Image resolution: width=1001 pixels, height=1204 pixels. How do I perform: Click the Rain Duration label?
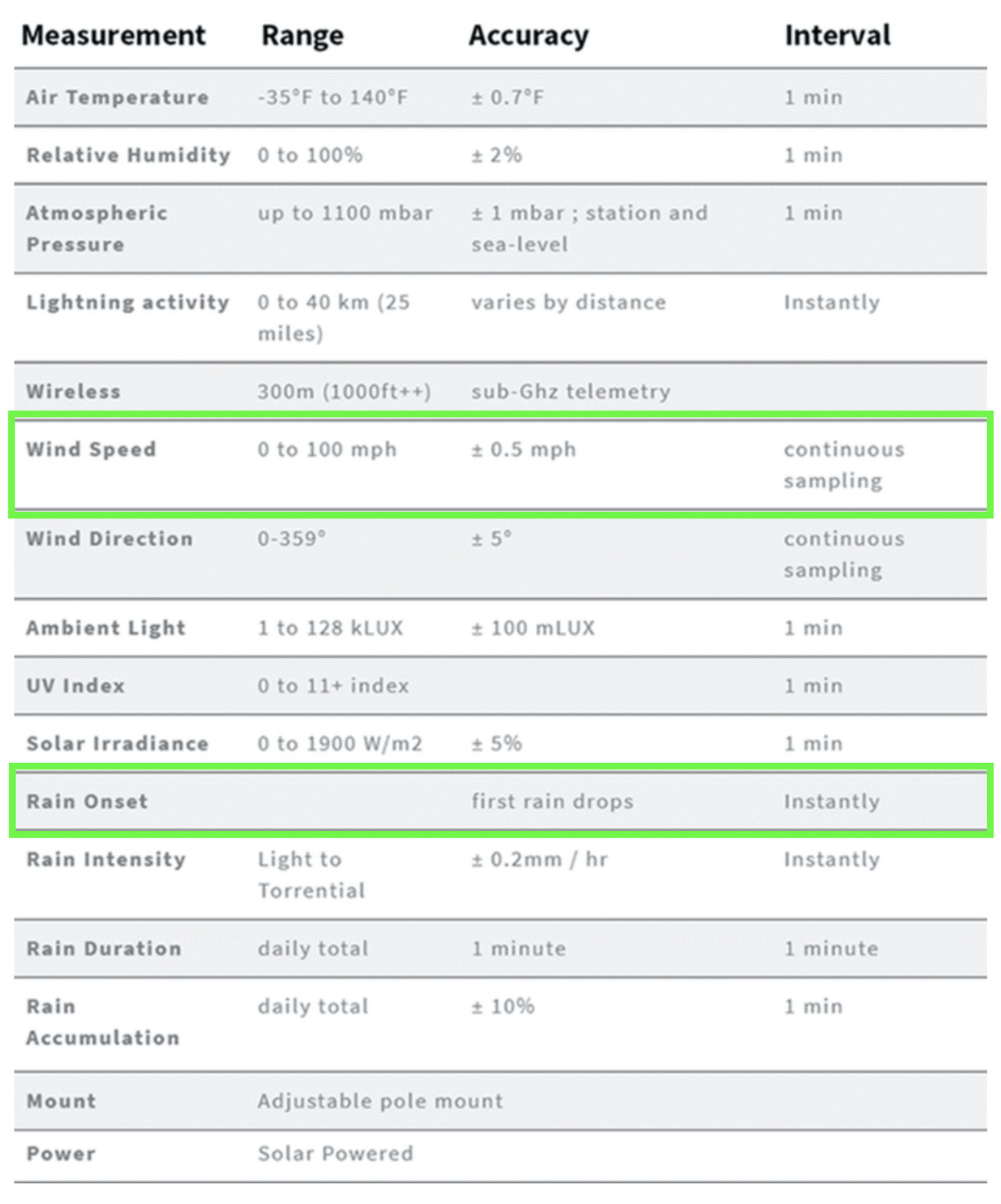point(103,948)
